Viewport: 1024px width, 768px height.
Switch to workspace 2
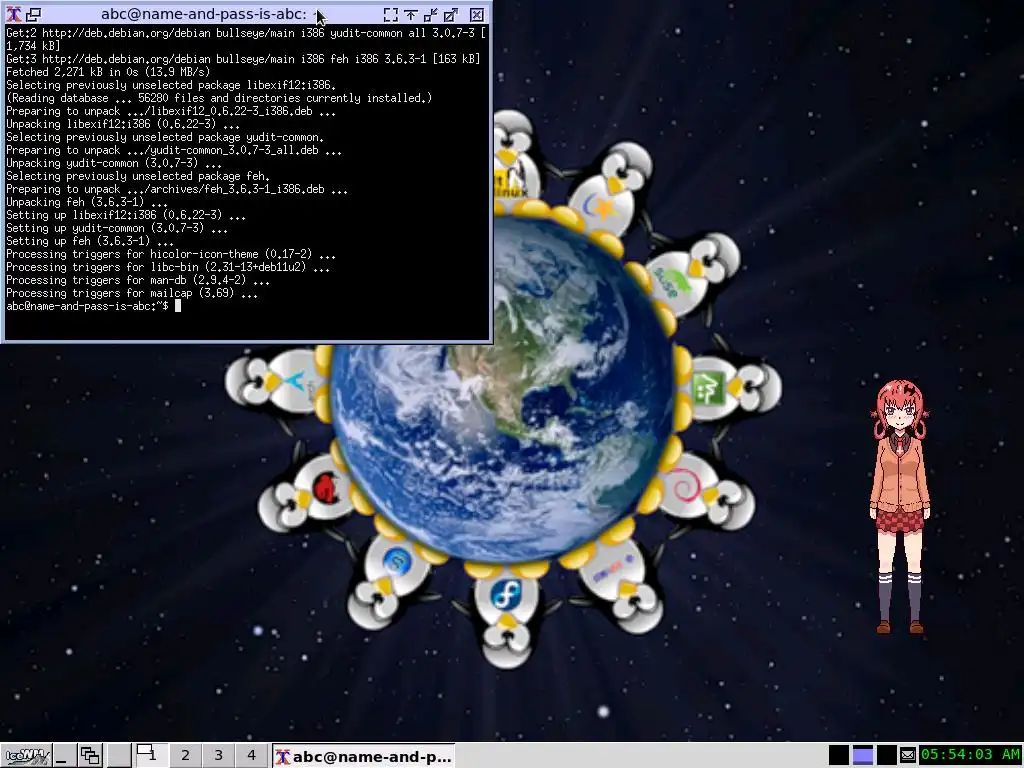click(185, 756)
